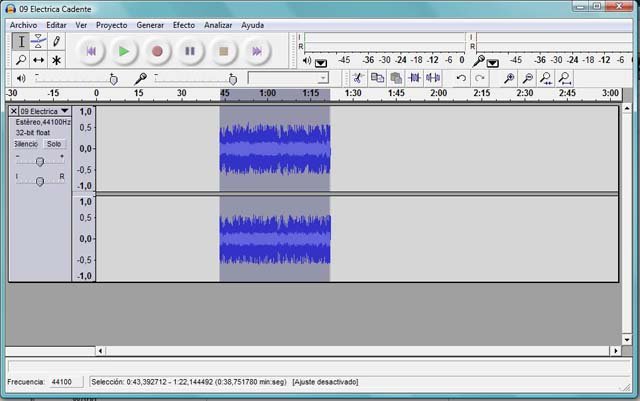Open the 09 Electrica track menu
Viewport: 640px width, 401px height.
coord(64,111)
